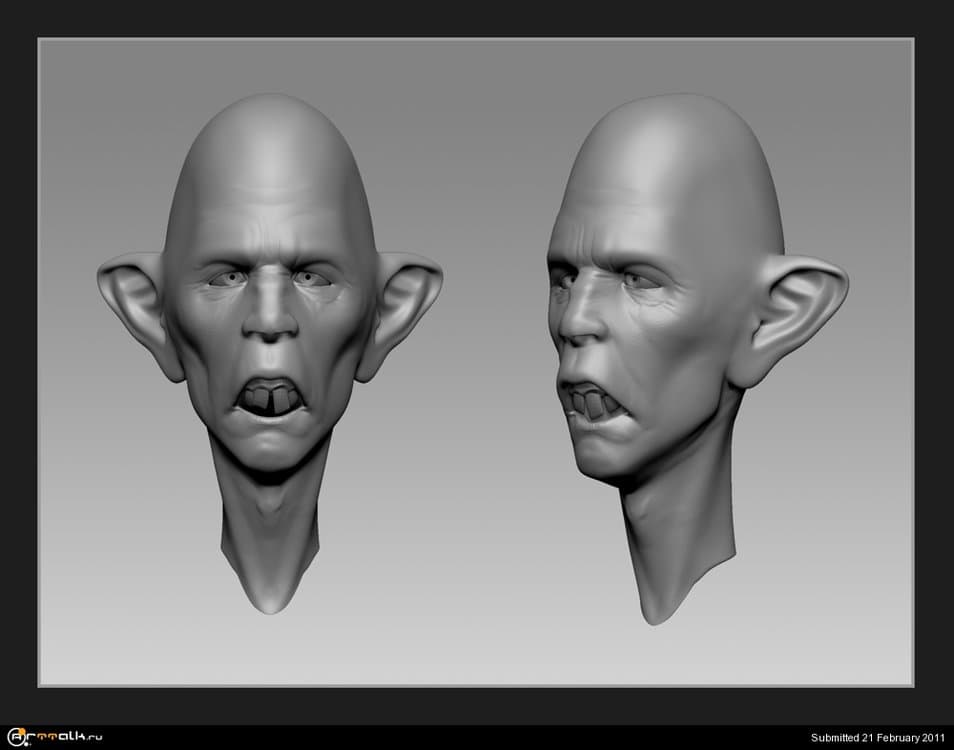Click the teeth of the side-view head
This screenshot has width=954, height=750.
click(x=591, y=404)
